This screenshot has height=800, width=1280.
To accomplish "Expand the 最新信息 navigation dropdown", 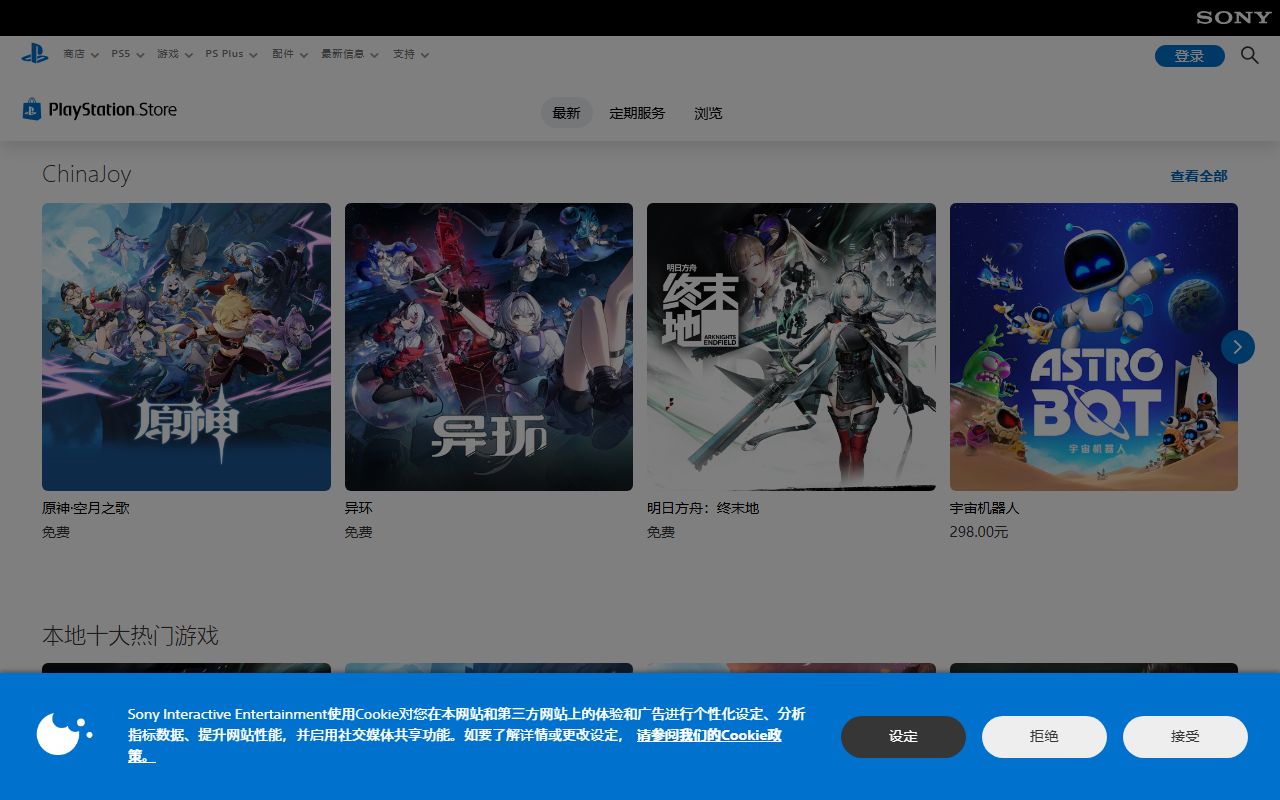I will (350, 54).
